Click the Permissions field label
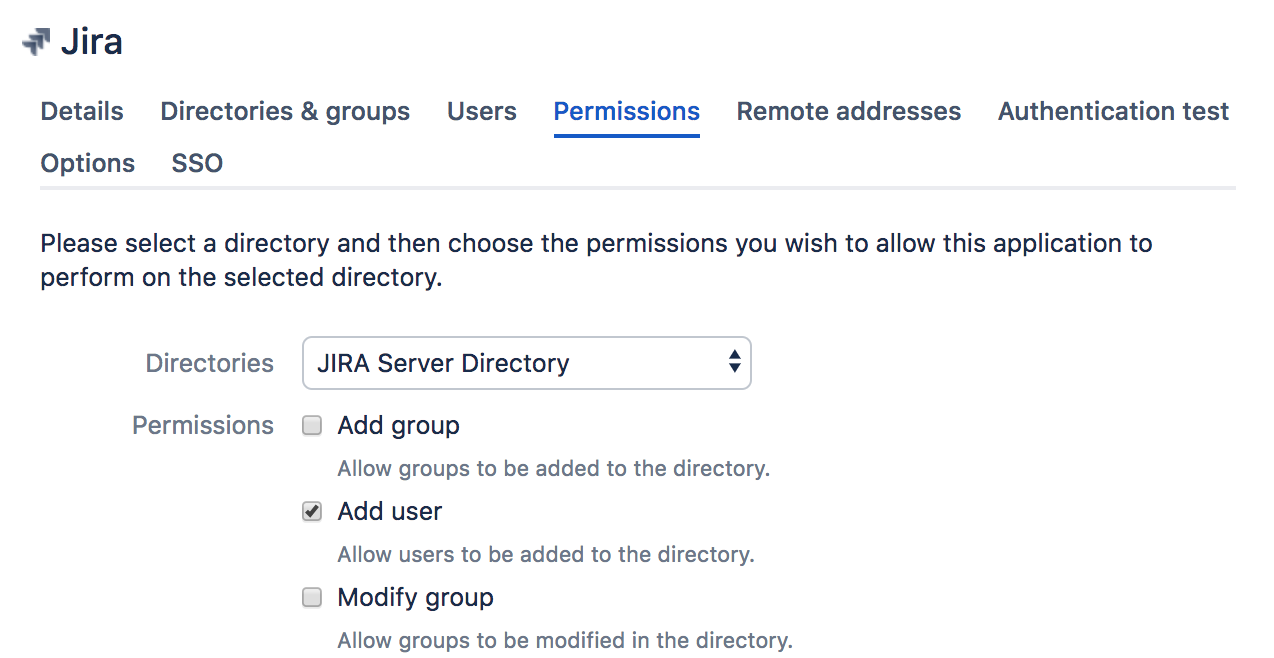The image size is (1274, 658). pos(203,425)
